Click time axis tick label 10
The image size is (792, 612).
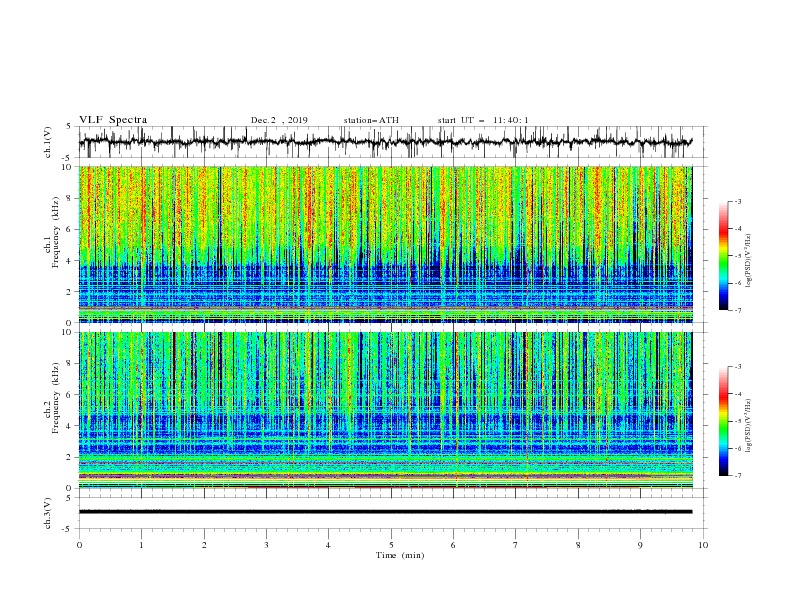(x=703, y=545)
